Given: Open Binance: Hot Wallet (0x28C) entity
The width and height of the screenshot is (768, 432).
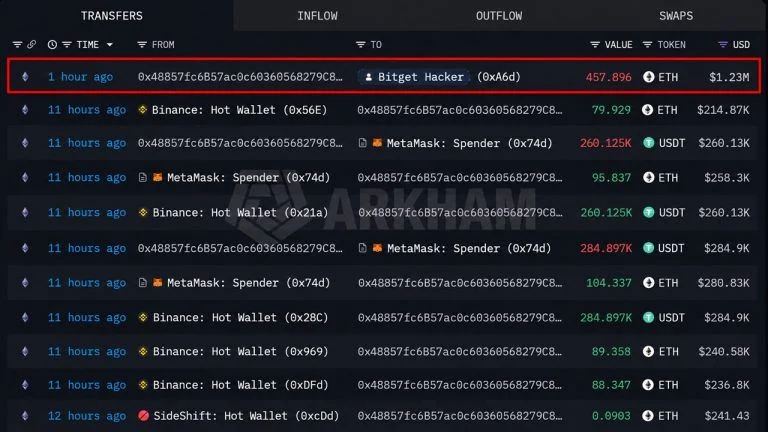Looking at the screenshot, I should coord(240,317).
